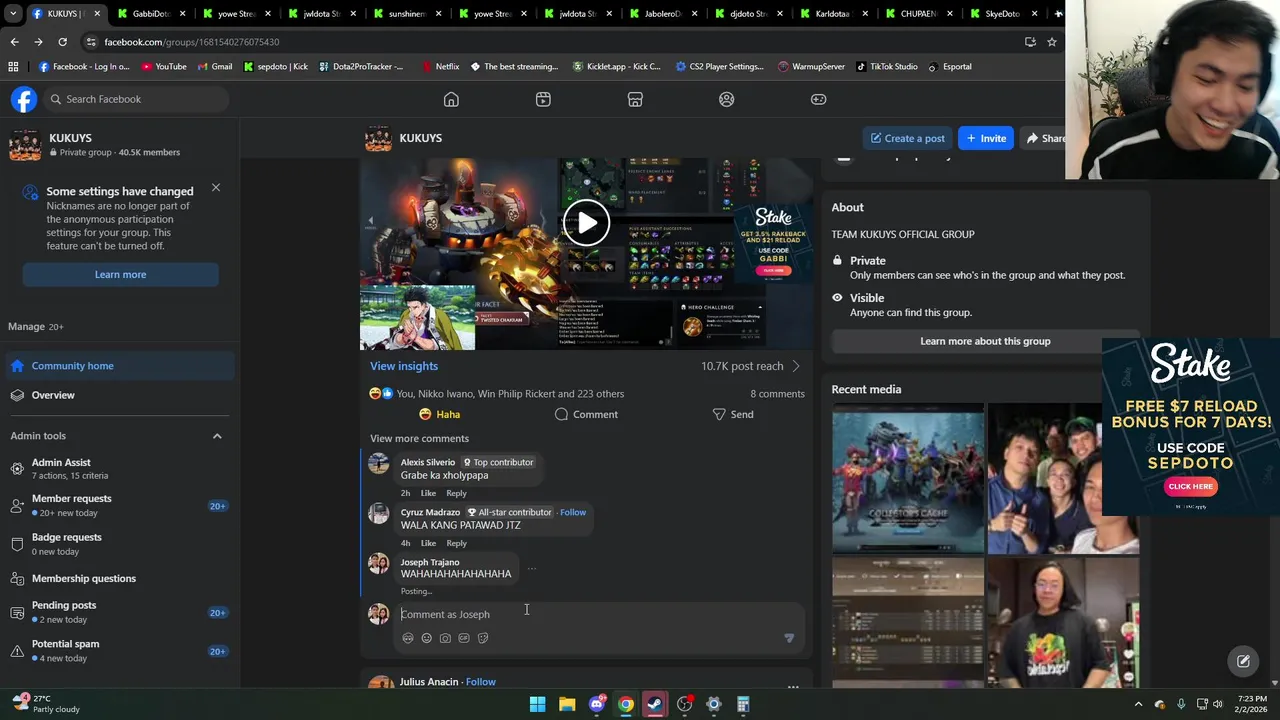Open the Marketplace icon
Image resolution: width=1280 pixels, height=720 pixels.
tap(635, 99)
